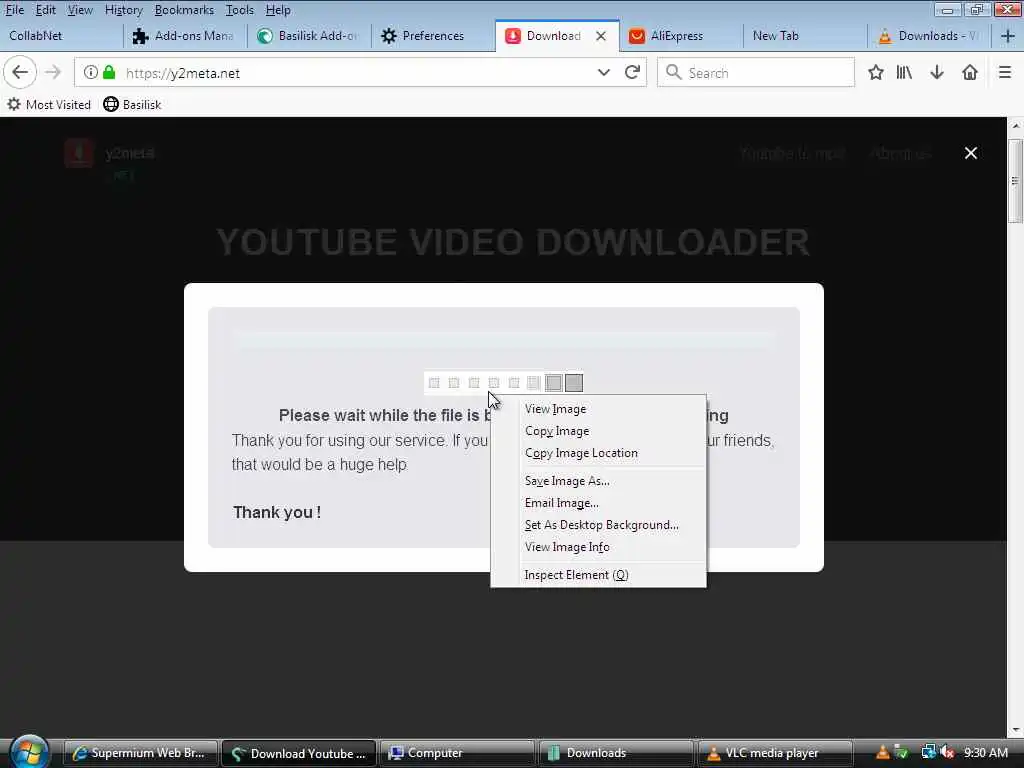Click the 9:30 AM system clock
This screenshot has width=1024, height=768.
coord(985,753)
